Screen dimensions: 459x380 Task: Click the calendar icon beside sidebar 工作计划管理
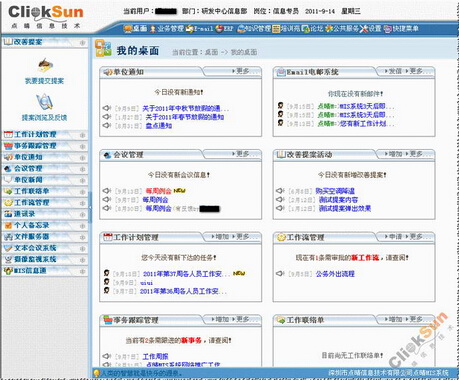8,134
